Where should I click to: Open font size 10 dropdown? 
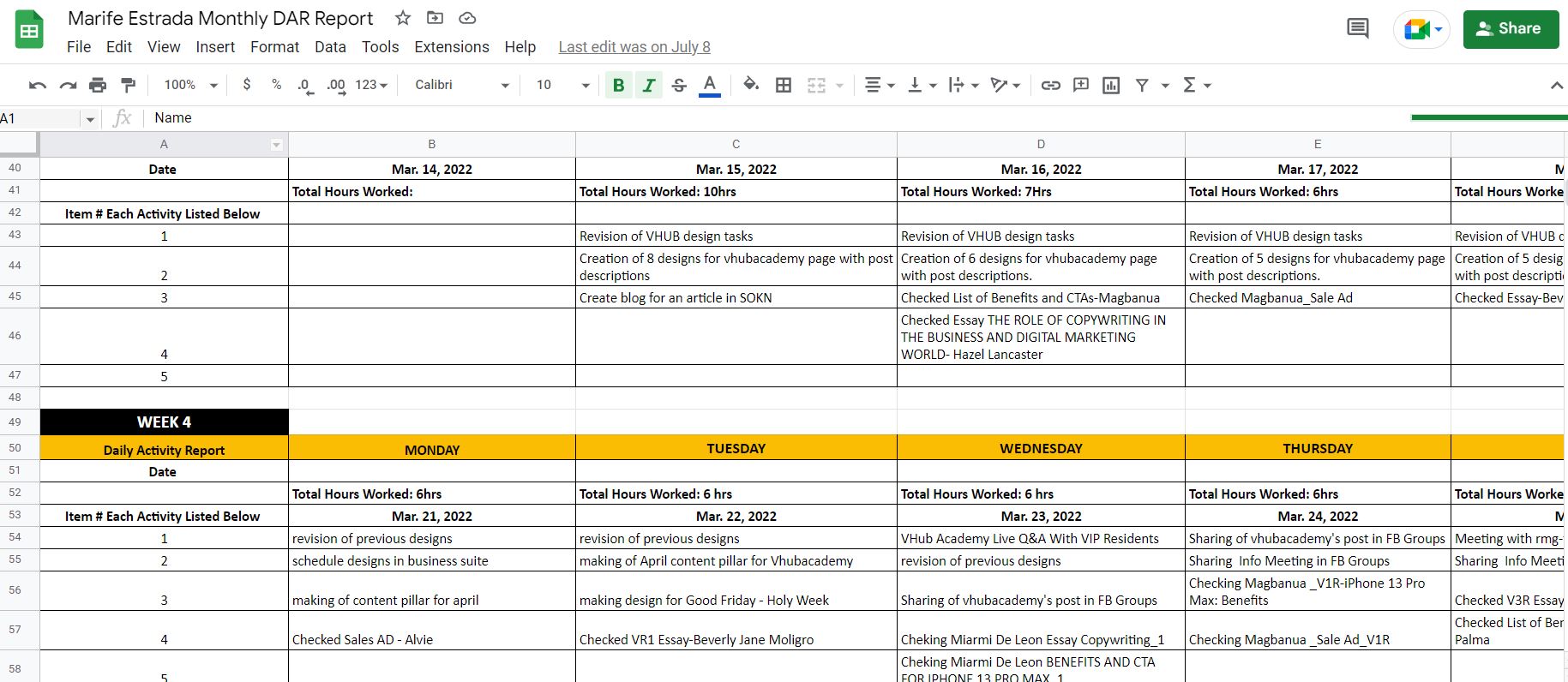click(x=562, y=85)
